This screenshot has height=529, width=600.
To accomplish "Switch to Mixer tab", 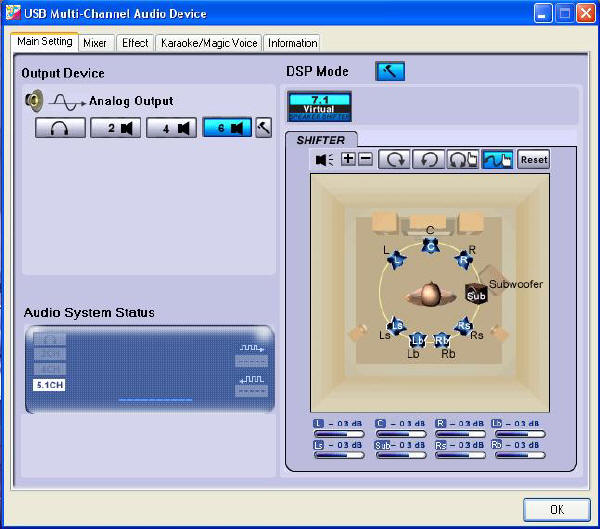I will [96, 43].
